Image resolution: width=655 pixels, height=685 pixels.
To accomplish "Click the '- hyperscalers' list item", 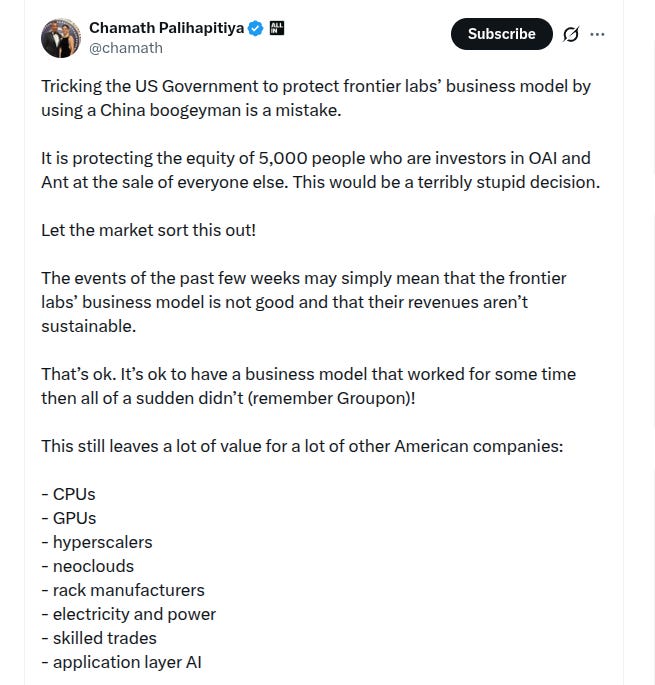I will [97, 542].
